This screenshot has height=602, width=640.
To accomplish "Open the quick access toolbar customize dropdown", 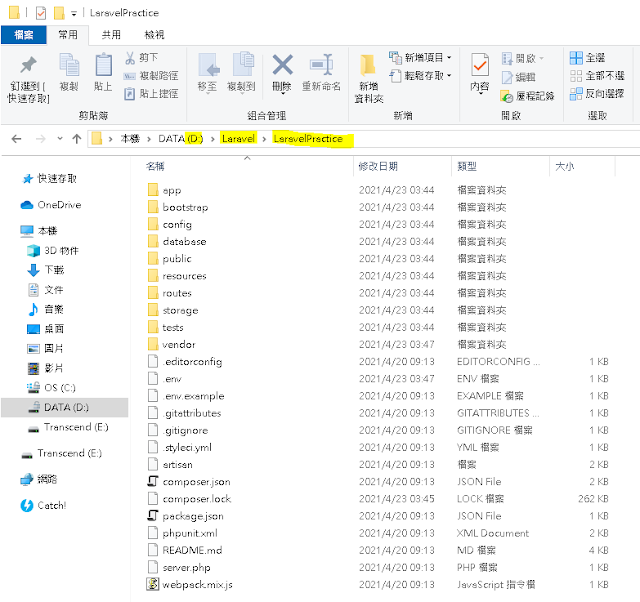I will click(74, 14).
